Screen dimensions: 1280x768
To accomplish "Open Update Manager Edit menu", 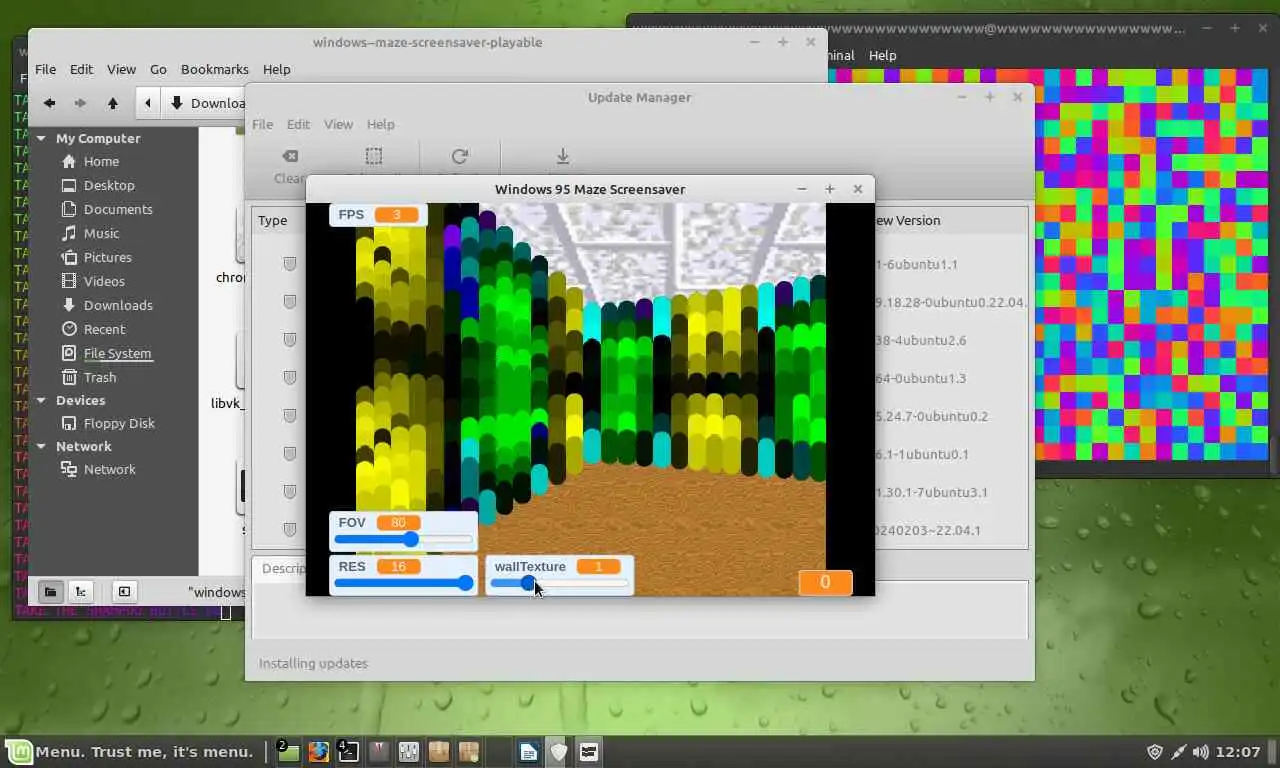I will point(298,124).
